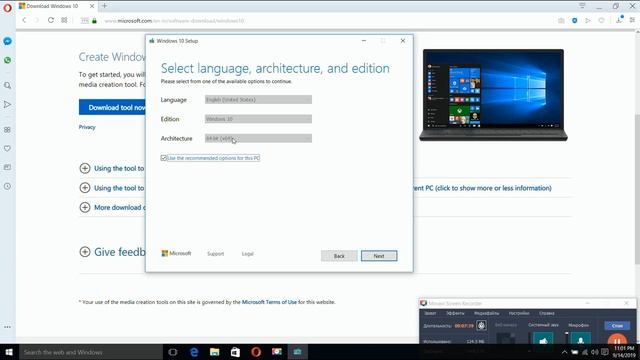
Task: Click the Windows 10 laptop image
Action: click(493, 95)
